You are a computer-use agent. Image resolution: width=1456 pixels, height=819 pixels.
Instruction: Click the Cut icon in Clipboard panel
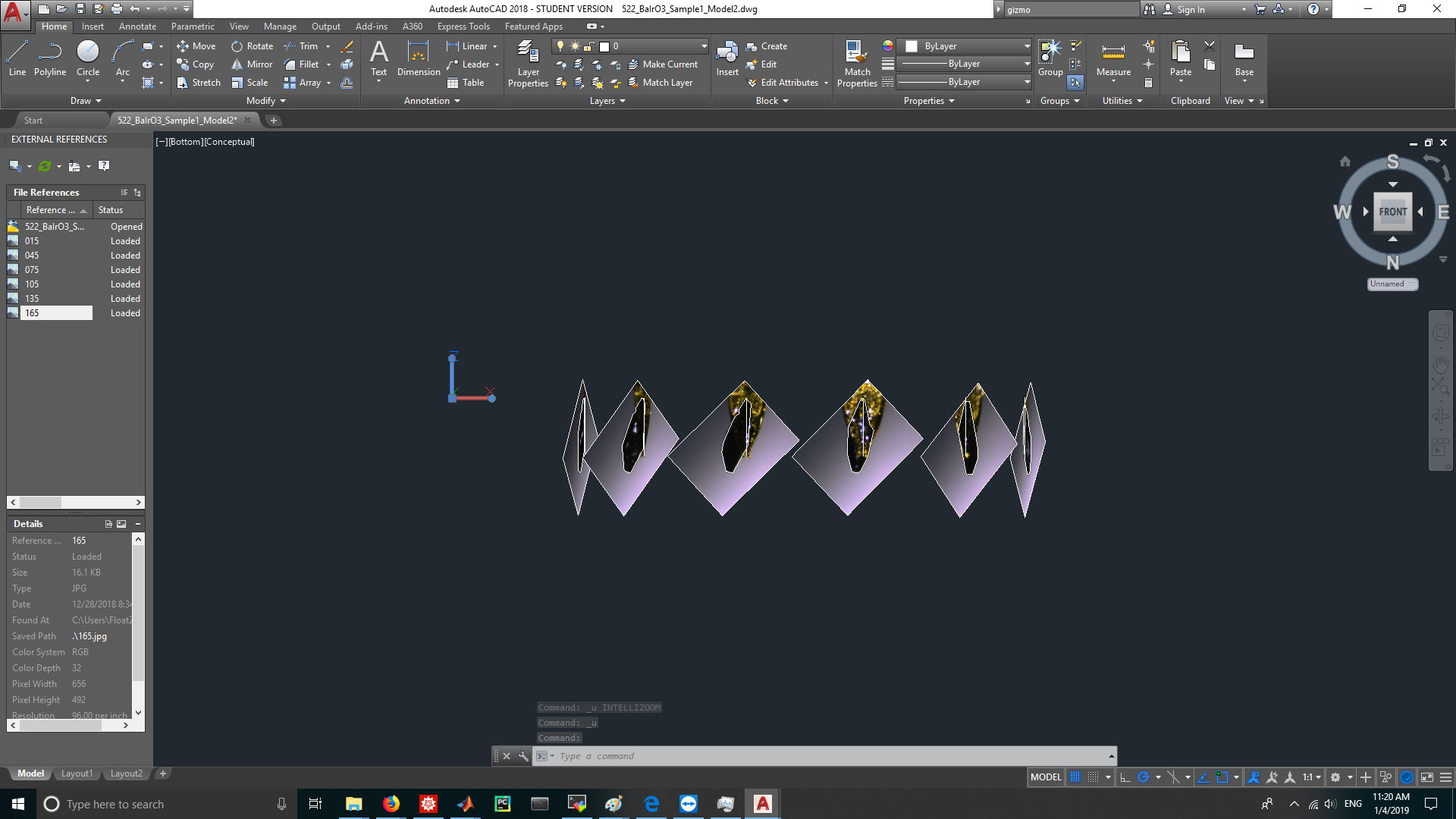[x=1210, y=46]
